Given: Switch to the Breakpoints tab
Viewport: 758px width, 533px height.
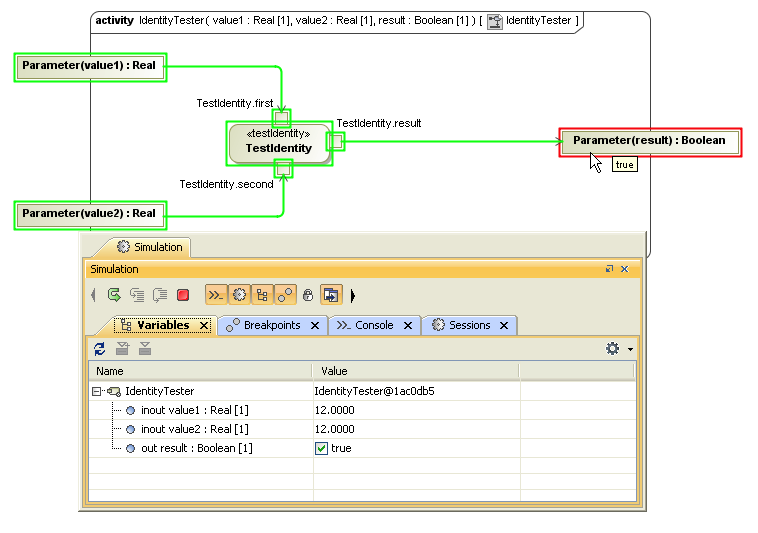Looking at the screenshot, I should 271,325.
